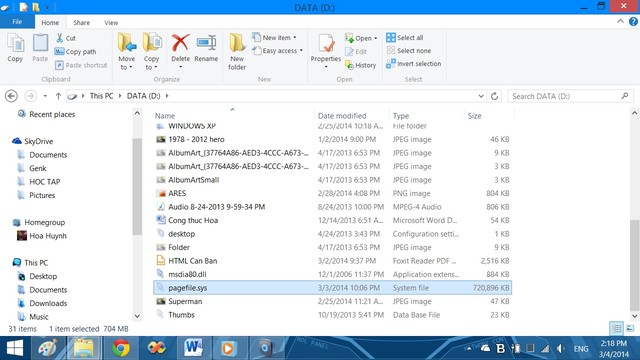The height and width of the screenshot is (360, 640).
Task: Delete the selected file
Action: (180, 51)
